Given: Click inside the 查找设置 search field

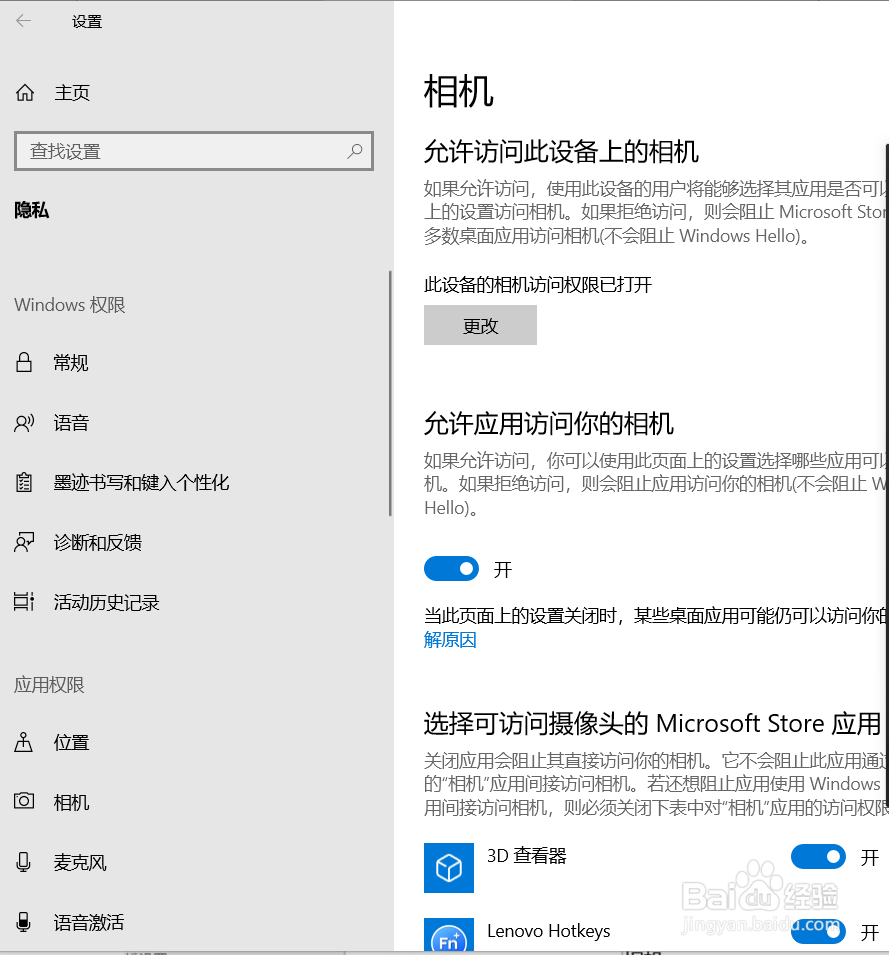Looking at the screenshot, I should coord(194,151).
